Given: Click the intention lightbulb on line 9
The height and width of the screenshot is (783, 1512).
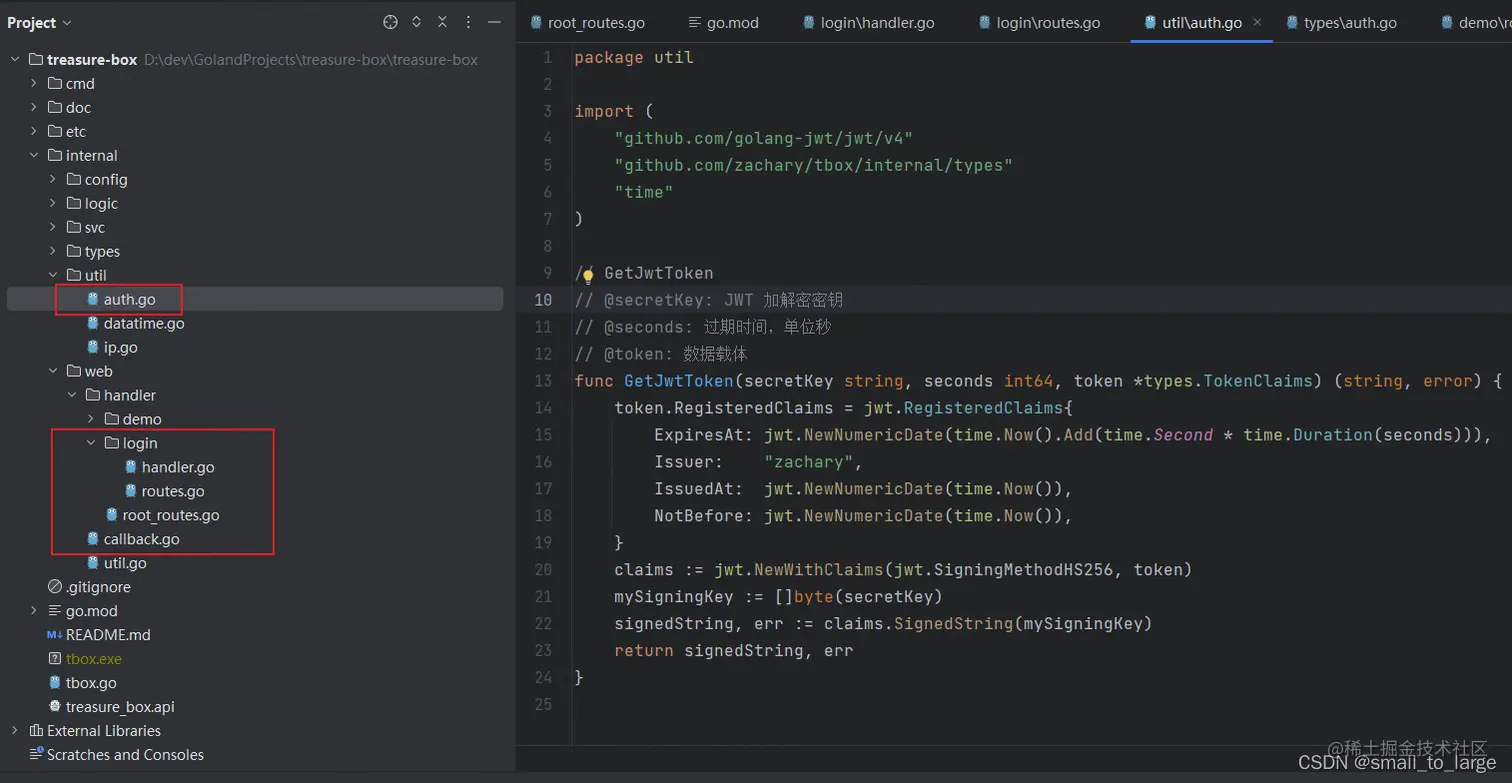Looking at the screenshot, I should [588, 275].
